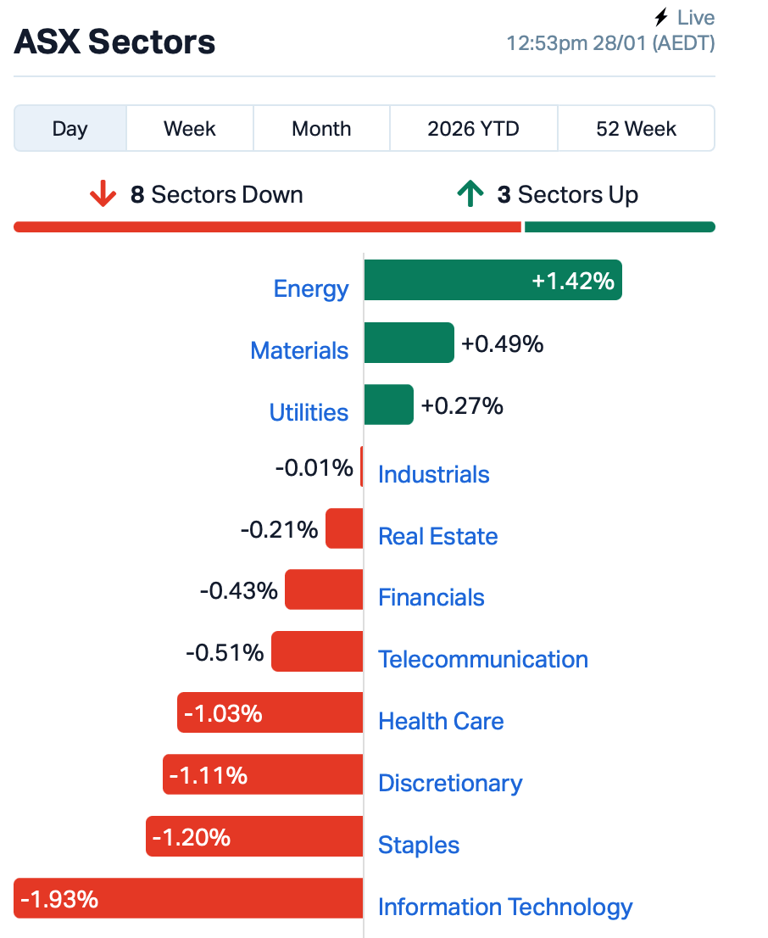Select the Industrials sector

[432, 474]
